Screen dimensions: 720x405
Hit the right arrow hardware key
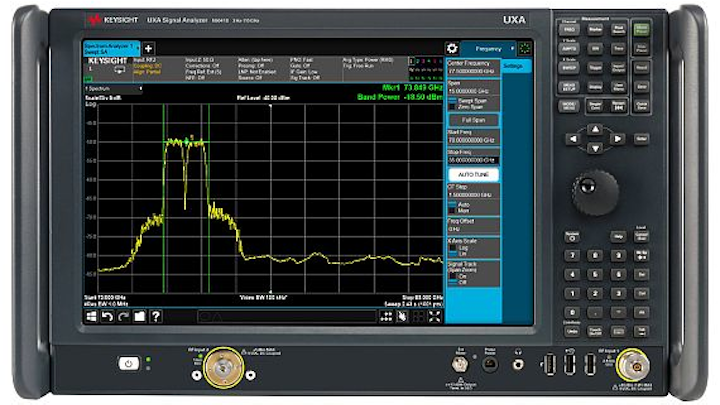[618, 139]
